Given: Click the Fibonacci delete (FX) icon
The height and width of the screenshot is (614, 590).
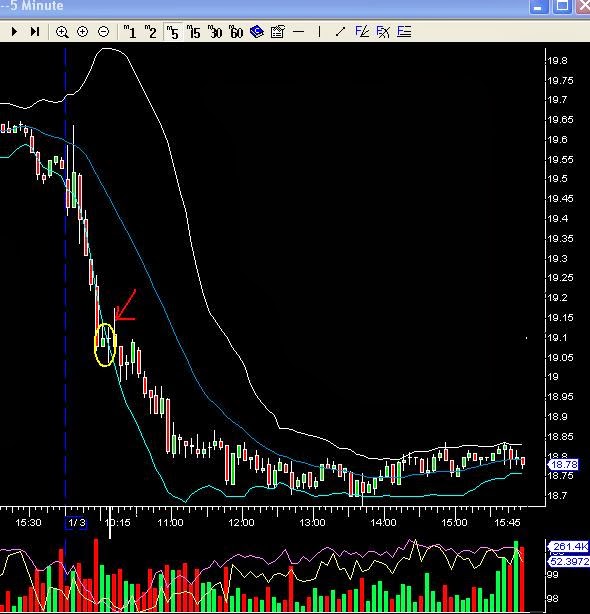Looking at the screenshot, I should 383,32.
